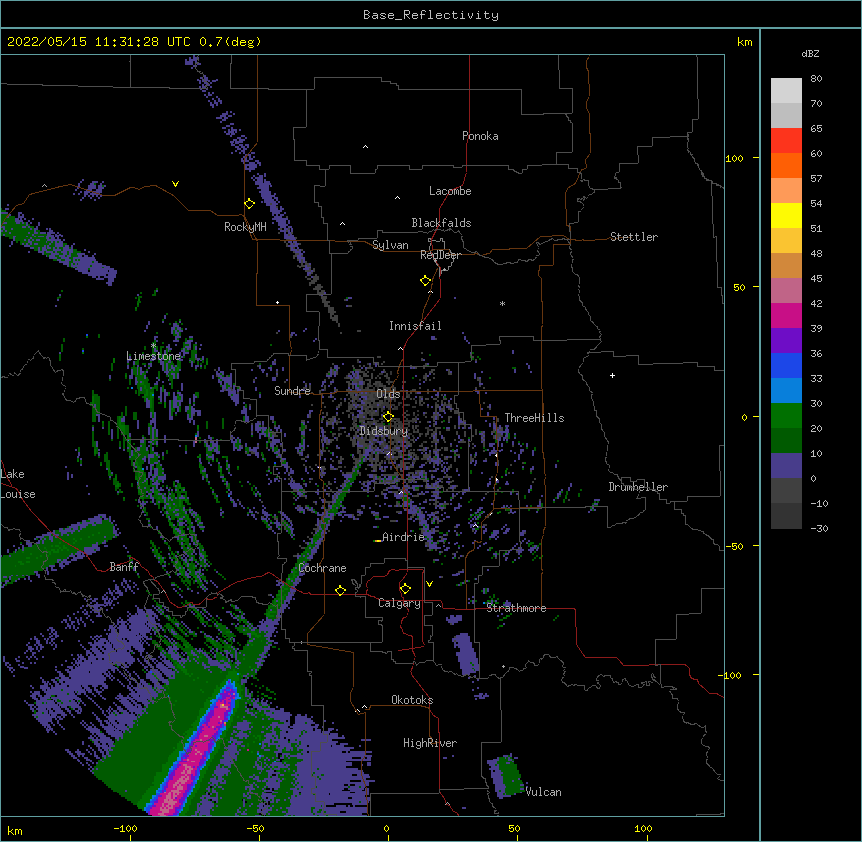The width and height of the screenshot is (862, 842).
Task: Click the Lacombe label
Action: coord(450,191)
